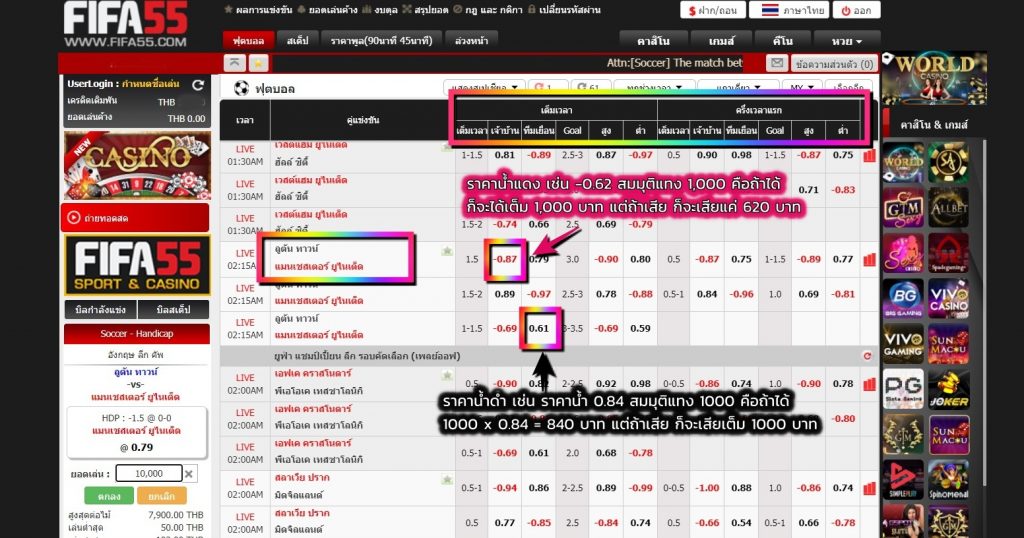Open the GTM Sexy casino icon
Image resolution: width=1024 pixels, height=538 pixels.
[903, 207]
